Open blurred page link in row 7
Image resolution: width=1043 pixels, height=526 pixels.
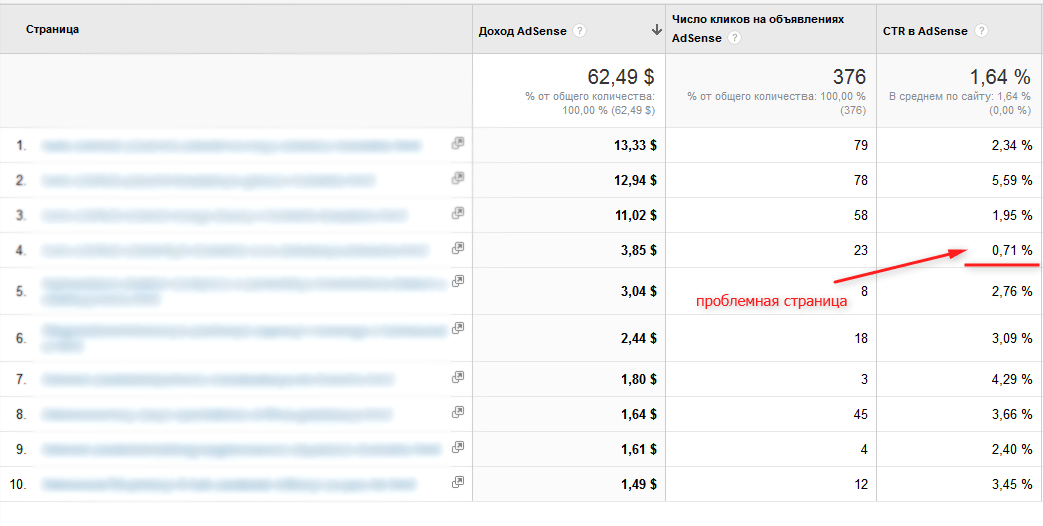(217, 380)
